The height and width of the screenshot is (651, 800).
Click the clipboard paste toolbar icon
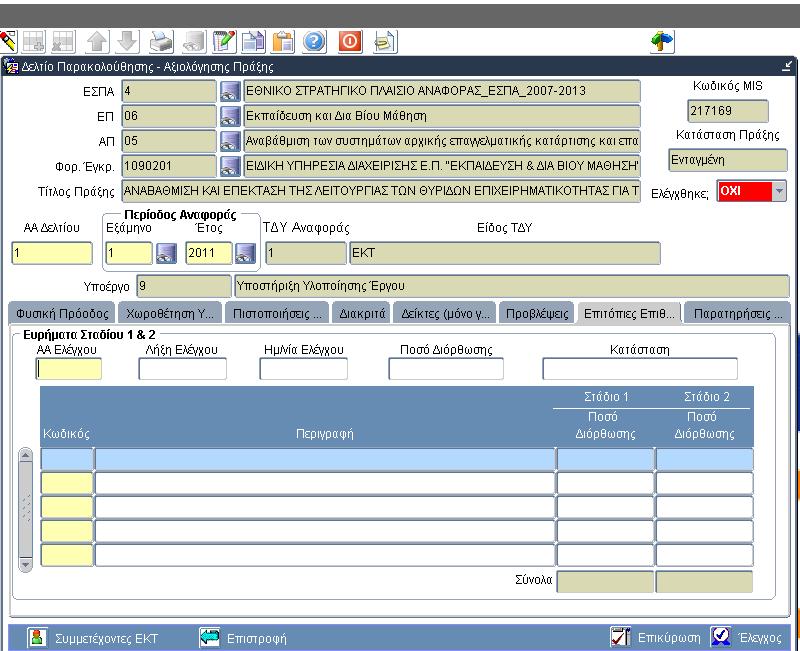tap(283, 42)
